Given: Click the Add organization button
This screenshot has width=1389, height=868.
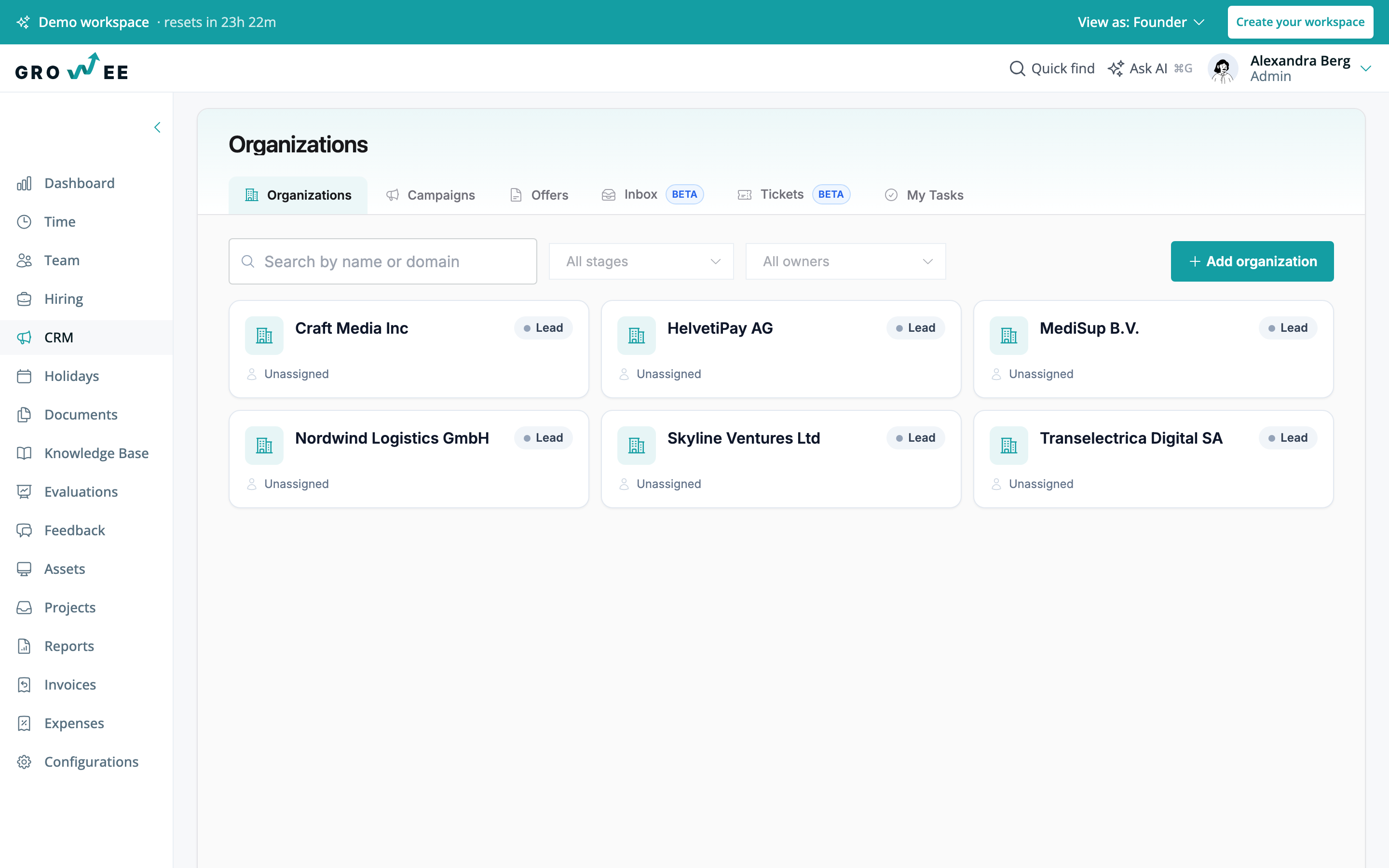Looking at the screenshot, I should [1252, 261].
